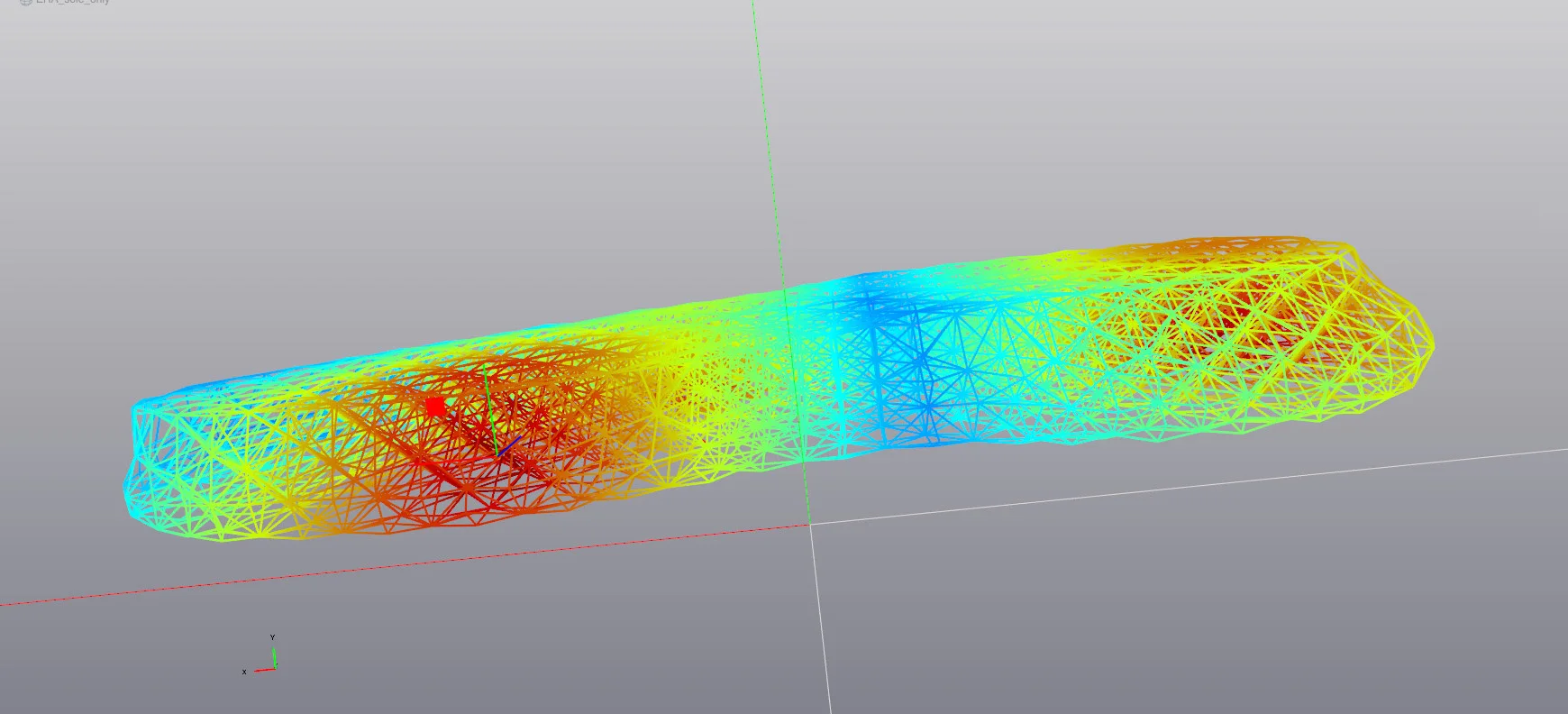Click the X label of the orientation triad

pos(244,672)
